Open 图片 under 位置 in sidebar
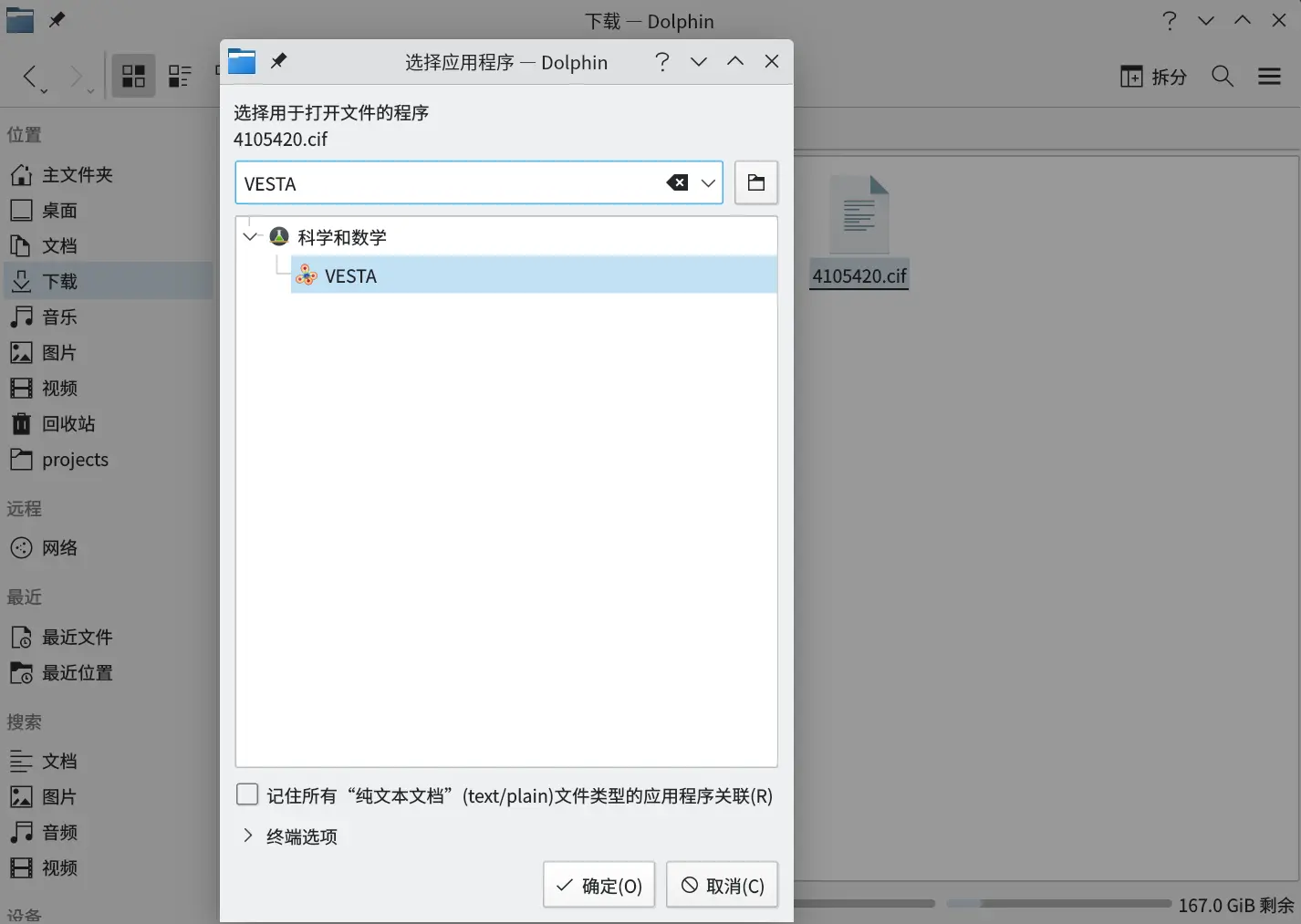The image size is (1301, 924). click(x=106, y=352)
